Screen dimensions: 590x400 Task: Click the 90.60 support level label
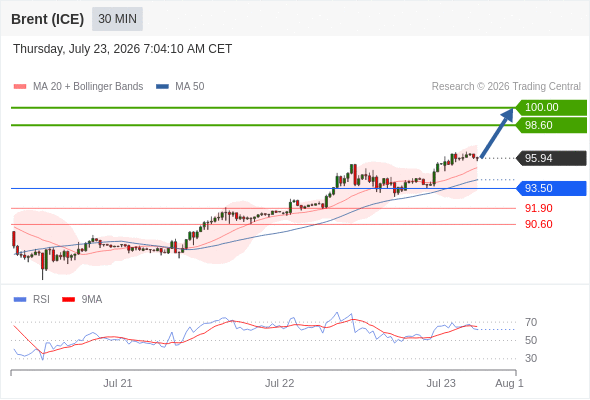[x=539, y=224]
